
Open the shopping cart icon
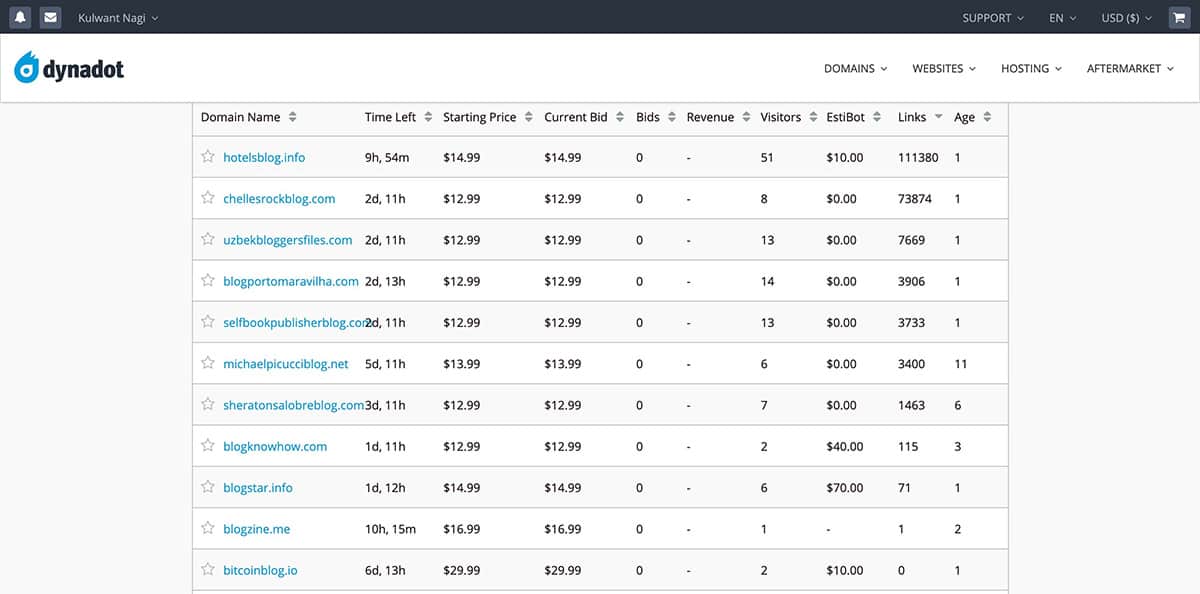(1178, 17)
